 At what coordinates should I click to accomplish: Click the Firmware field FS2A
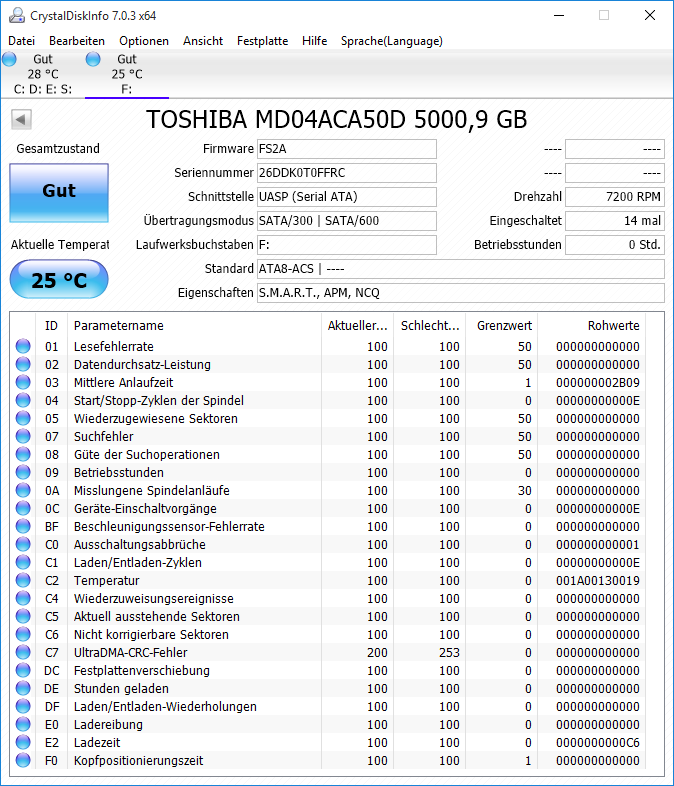click(347, 149)
